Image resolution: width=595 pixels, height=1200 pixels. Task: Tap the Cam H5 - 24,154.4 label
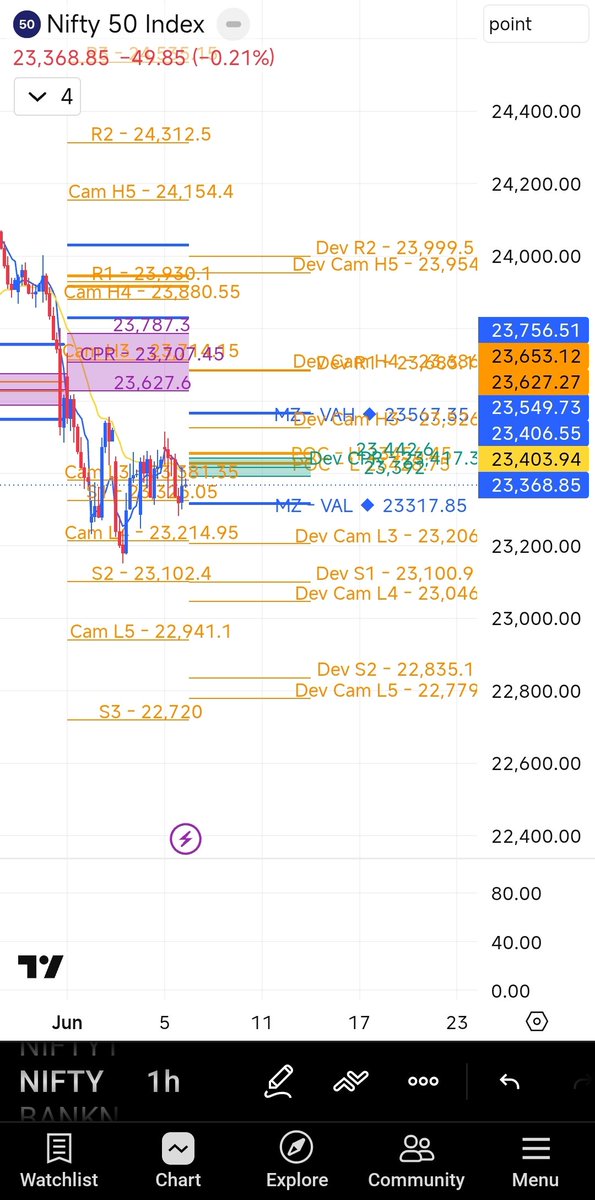[x=151, y=191]
